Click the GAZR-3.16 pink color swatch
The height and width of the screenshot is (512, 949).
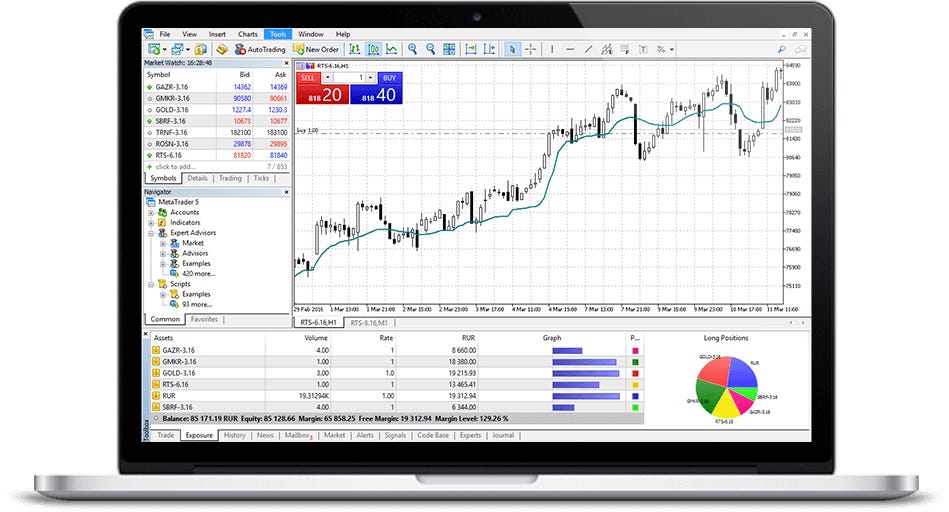634,351
